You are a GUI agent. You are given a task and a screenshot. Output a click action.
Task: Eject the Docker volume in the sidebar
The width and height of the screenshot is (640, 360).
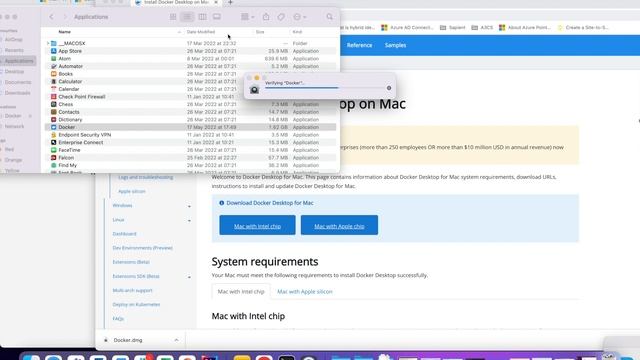30,116
